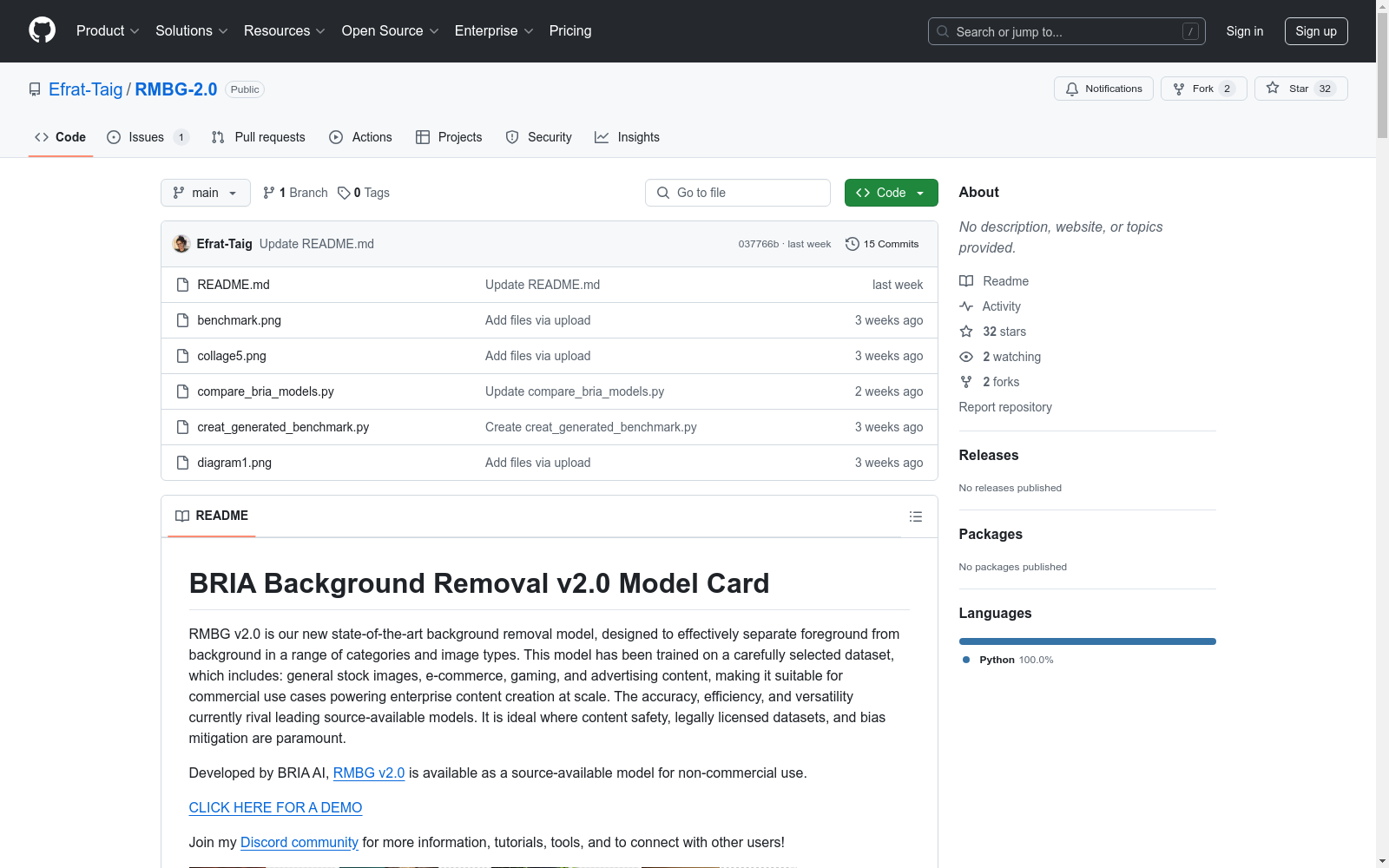The width and height of the screenshot is (1389, 868).
Task: Click the star icon beside 32 stars
Action: click(x=966, y=332)
